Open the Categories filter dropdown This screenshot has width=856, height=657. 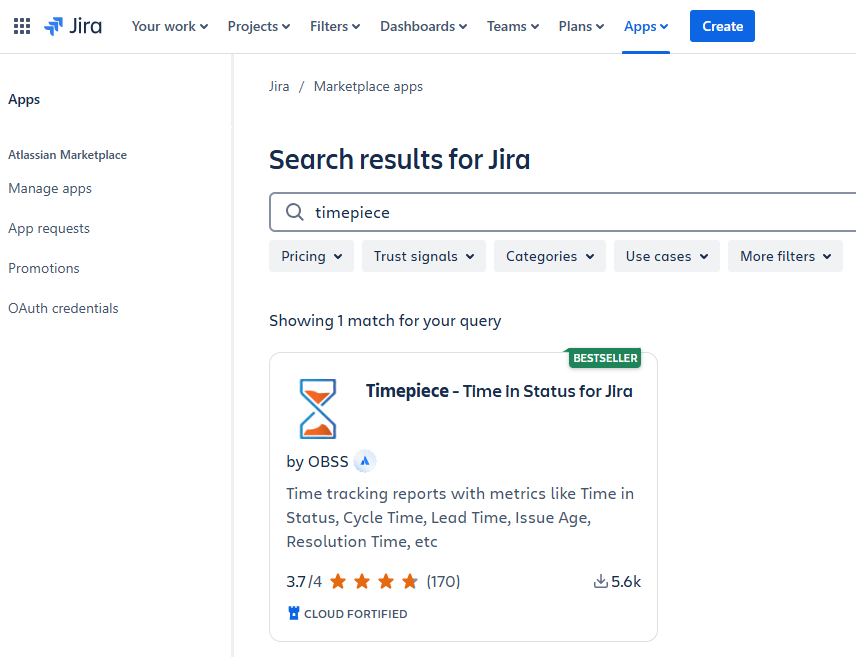550,256
